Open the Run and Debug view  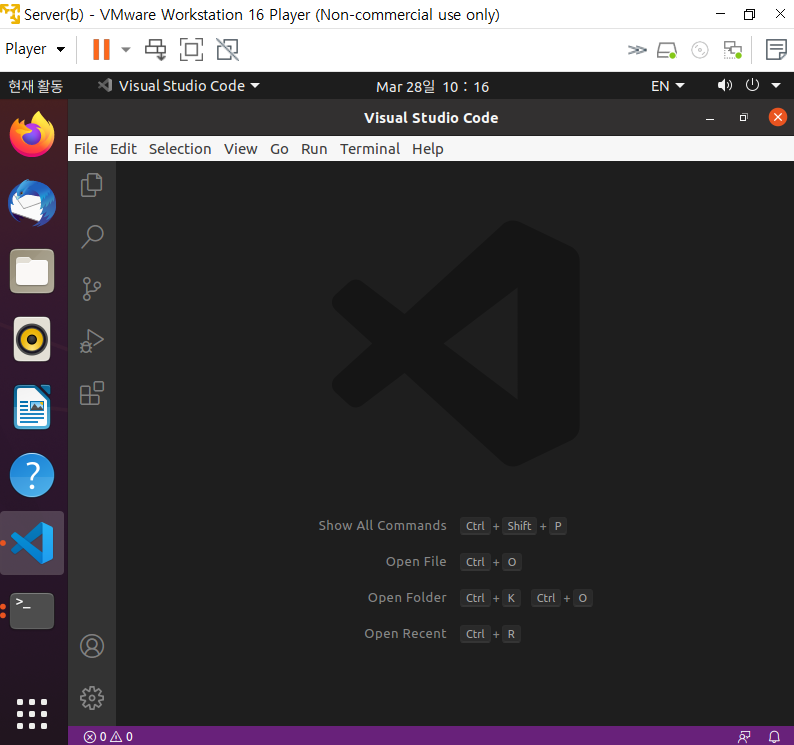[92, 341]
